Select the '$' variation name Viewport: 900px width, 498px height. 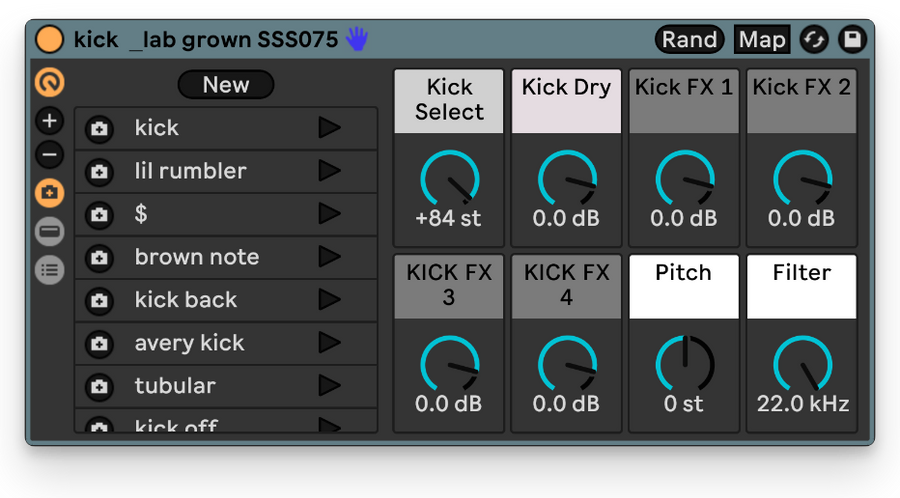tap(141, 213)
